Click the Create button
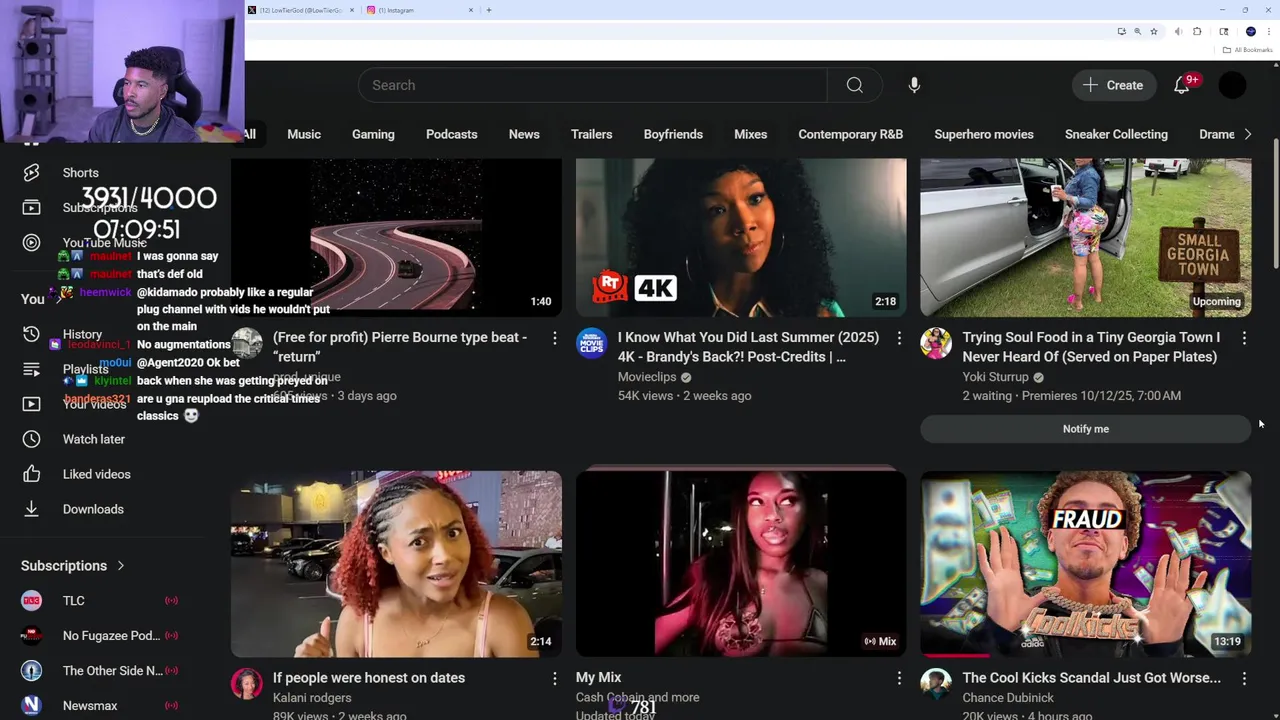This screenshot has width=1280, height=720. click(1113, 85)
